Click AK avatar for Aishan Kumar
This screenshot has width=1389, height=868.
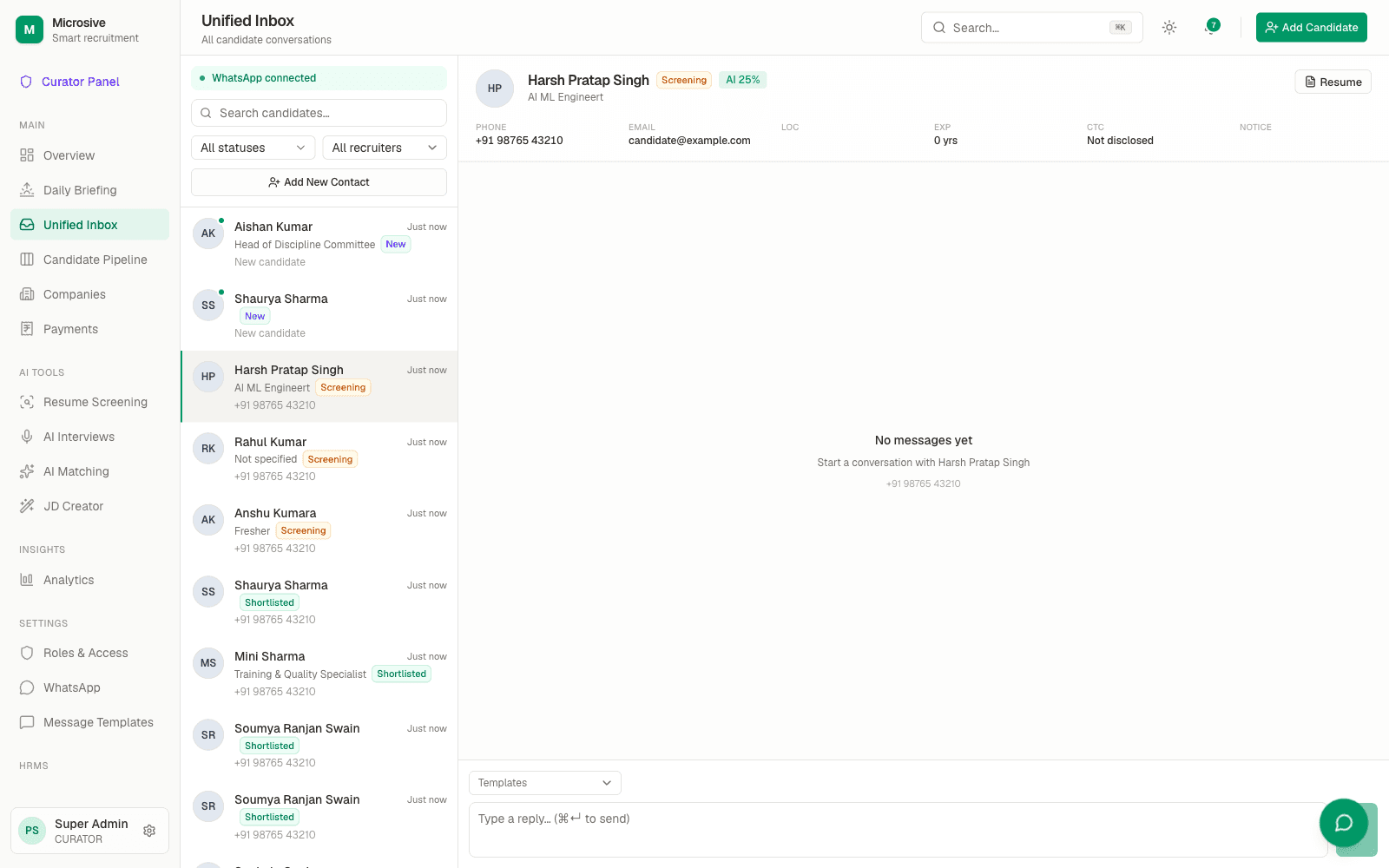point(208,233)
